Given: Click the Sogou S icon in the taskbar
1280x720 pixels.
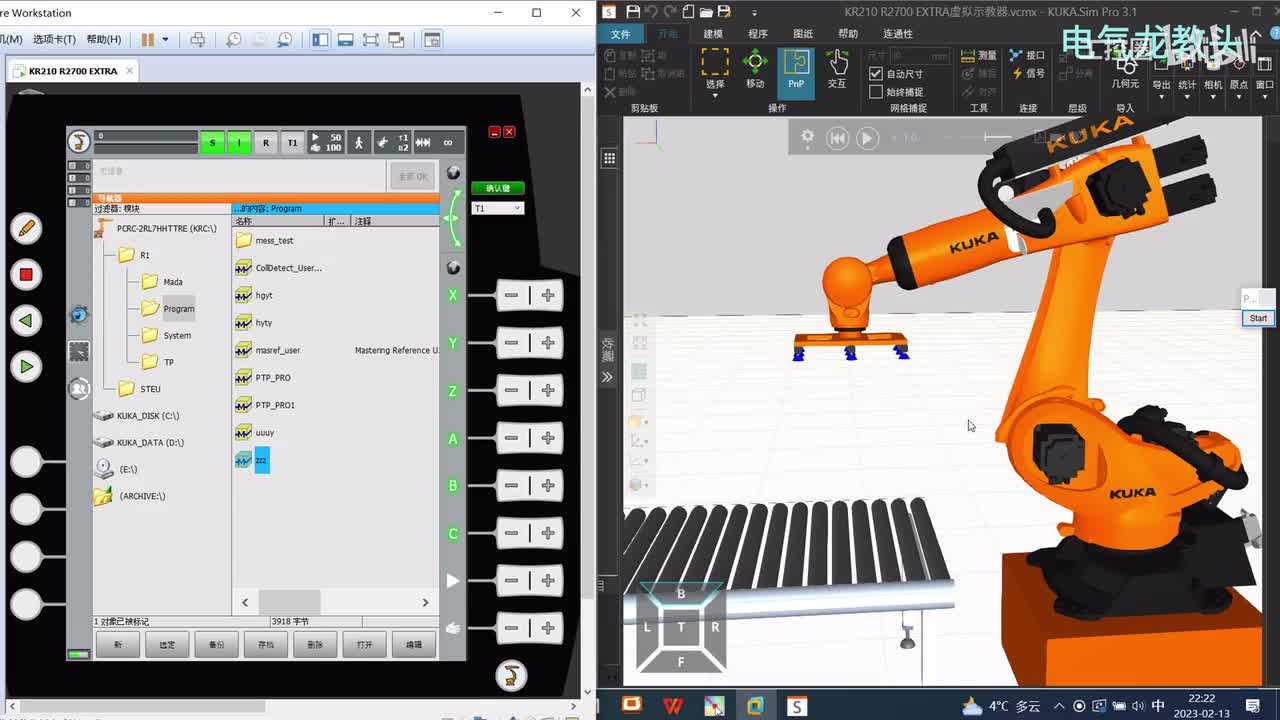Looking at the screenshot, I should coord(796,705).
